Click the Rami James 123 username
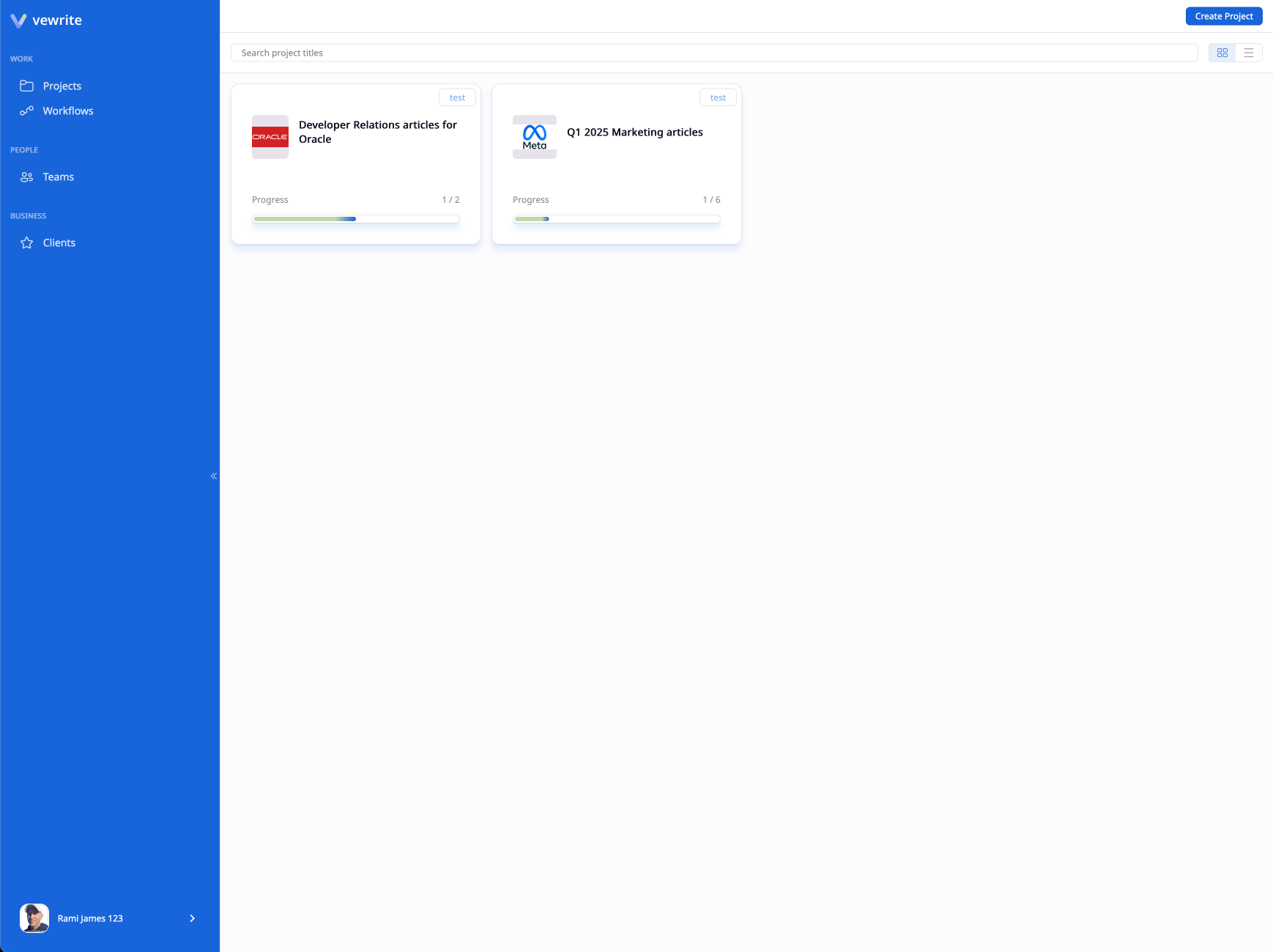Screen dimensions: 1273x952 point(90,918)
